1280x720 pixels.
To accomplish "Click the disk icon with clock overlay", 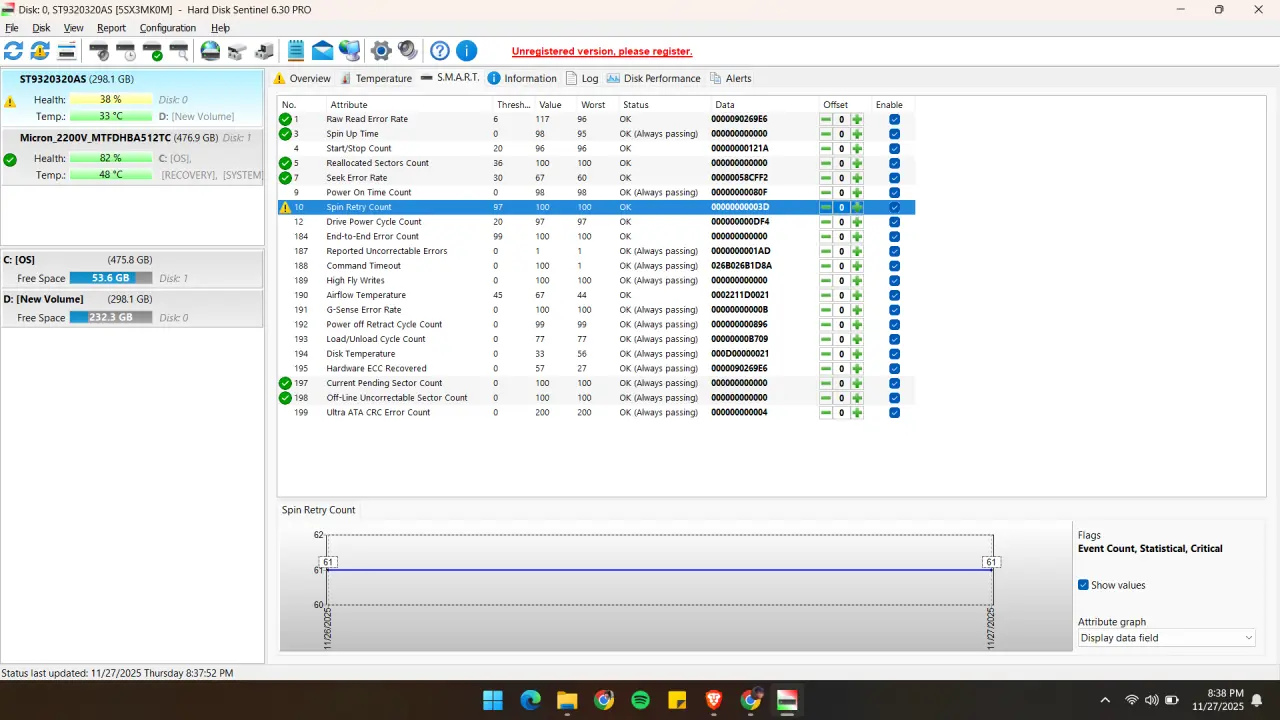I will pyautogui.click(x=125, y=51).
